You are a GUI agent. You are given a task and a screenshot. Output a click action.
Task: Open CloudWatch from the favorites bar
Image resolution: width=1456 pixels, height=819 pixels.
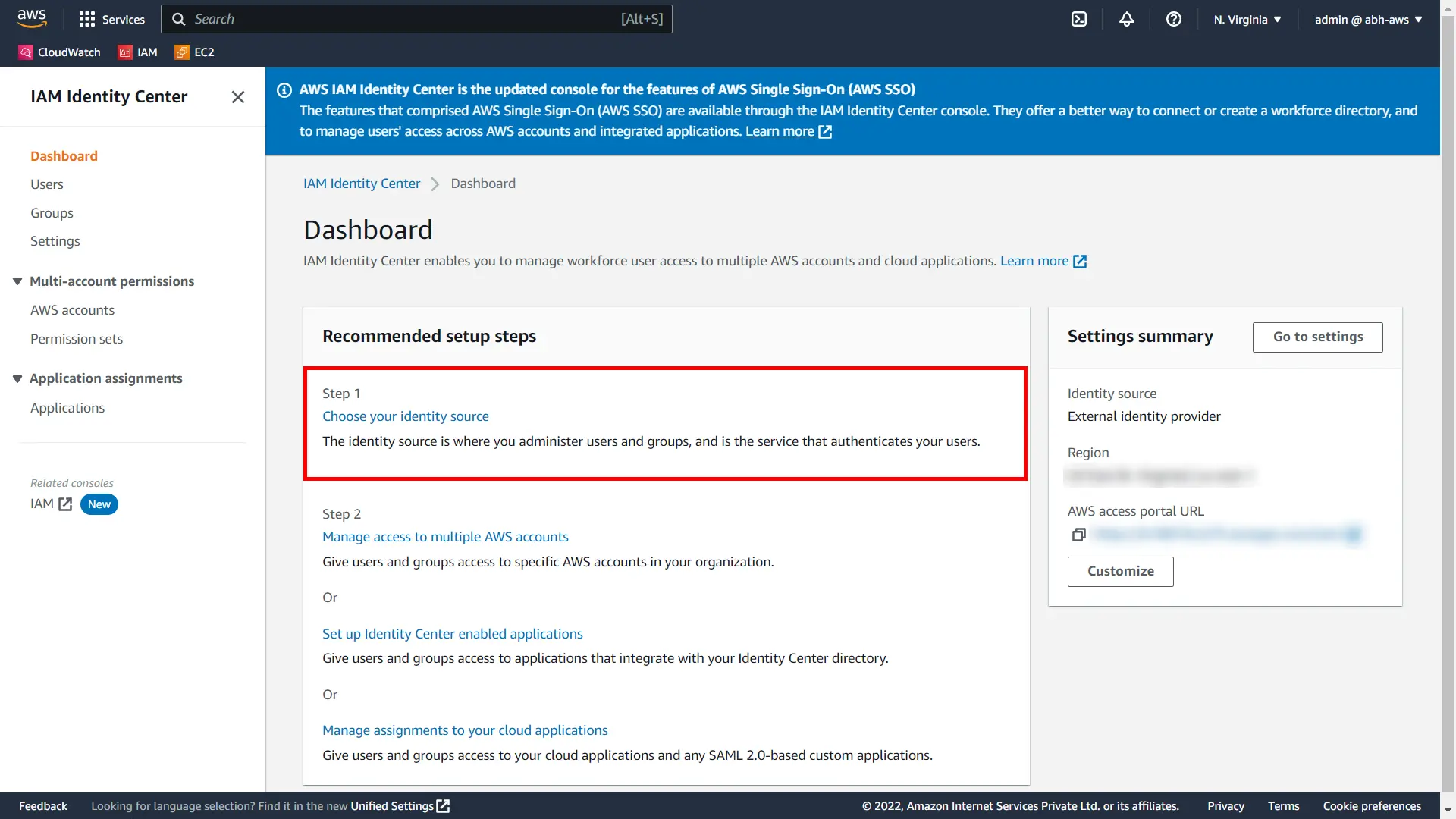point(59,52)
